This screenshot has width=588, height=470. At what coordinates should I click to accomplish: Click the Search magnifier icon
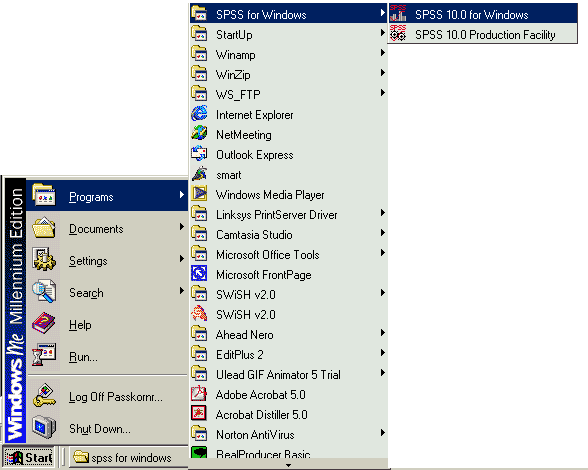44,291
